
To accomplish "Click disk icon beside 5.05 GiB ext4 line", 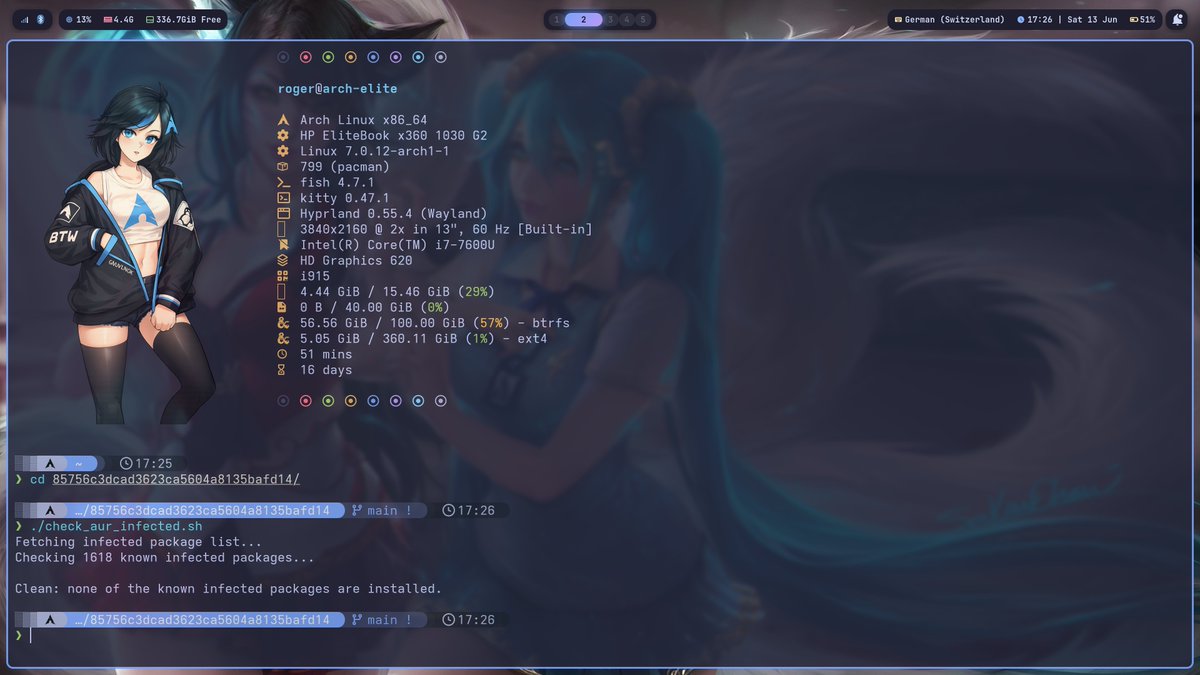I will pos(283,338).
